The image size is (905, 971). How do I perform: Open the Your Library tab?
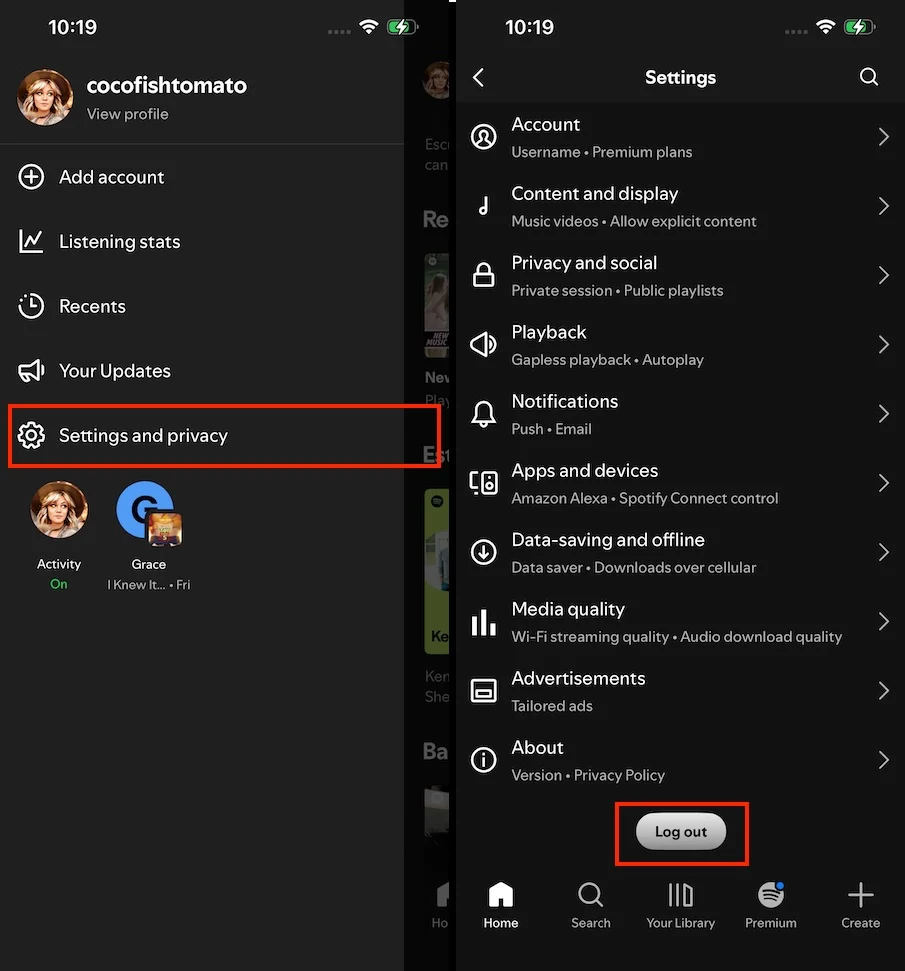tap(680, 905)
